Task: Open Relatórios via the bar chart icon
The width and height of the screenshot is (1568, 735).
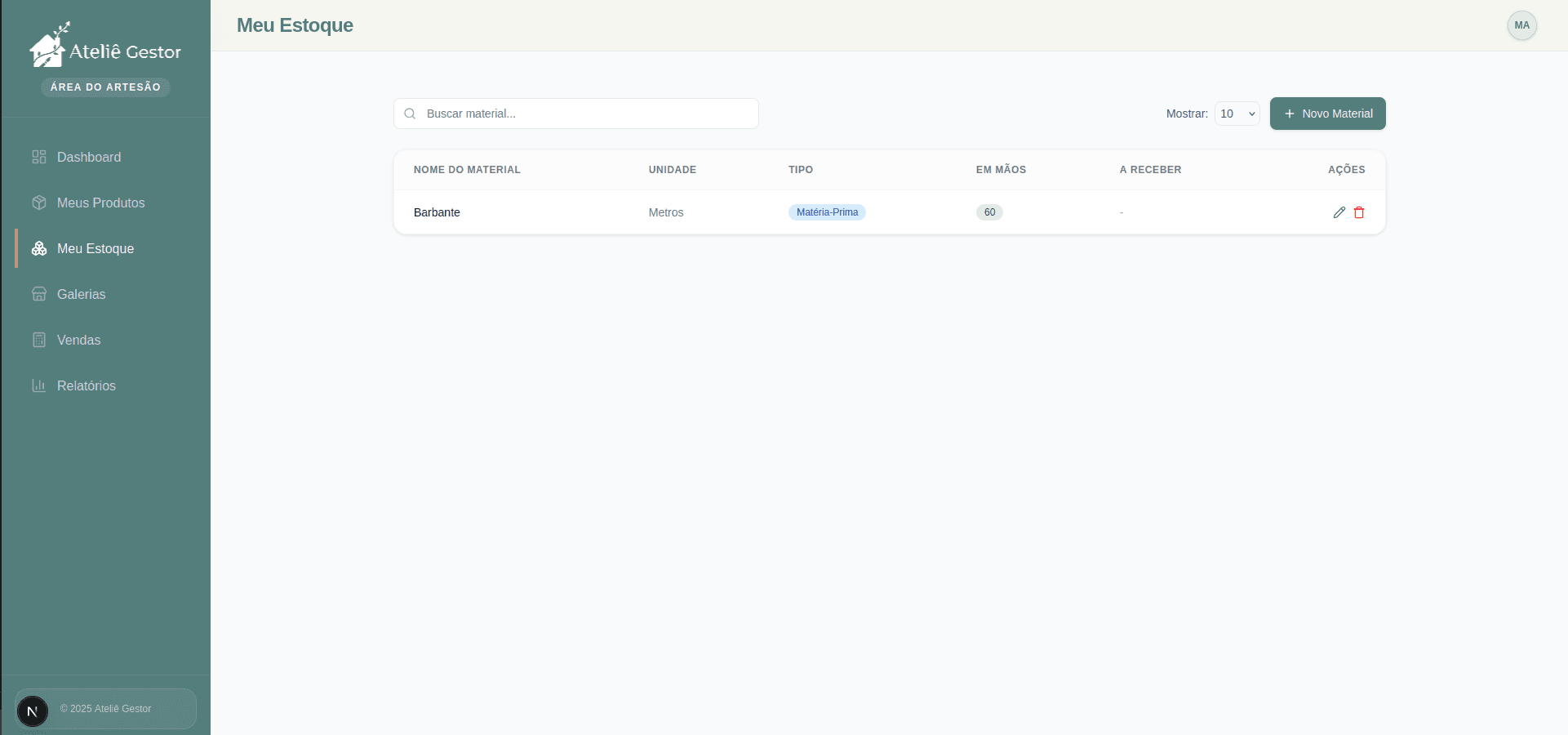Action: (38, 385)
